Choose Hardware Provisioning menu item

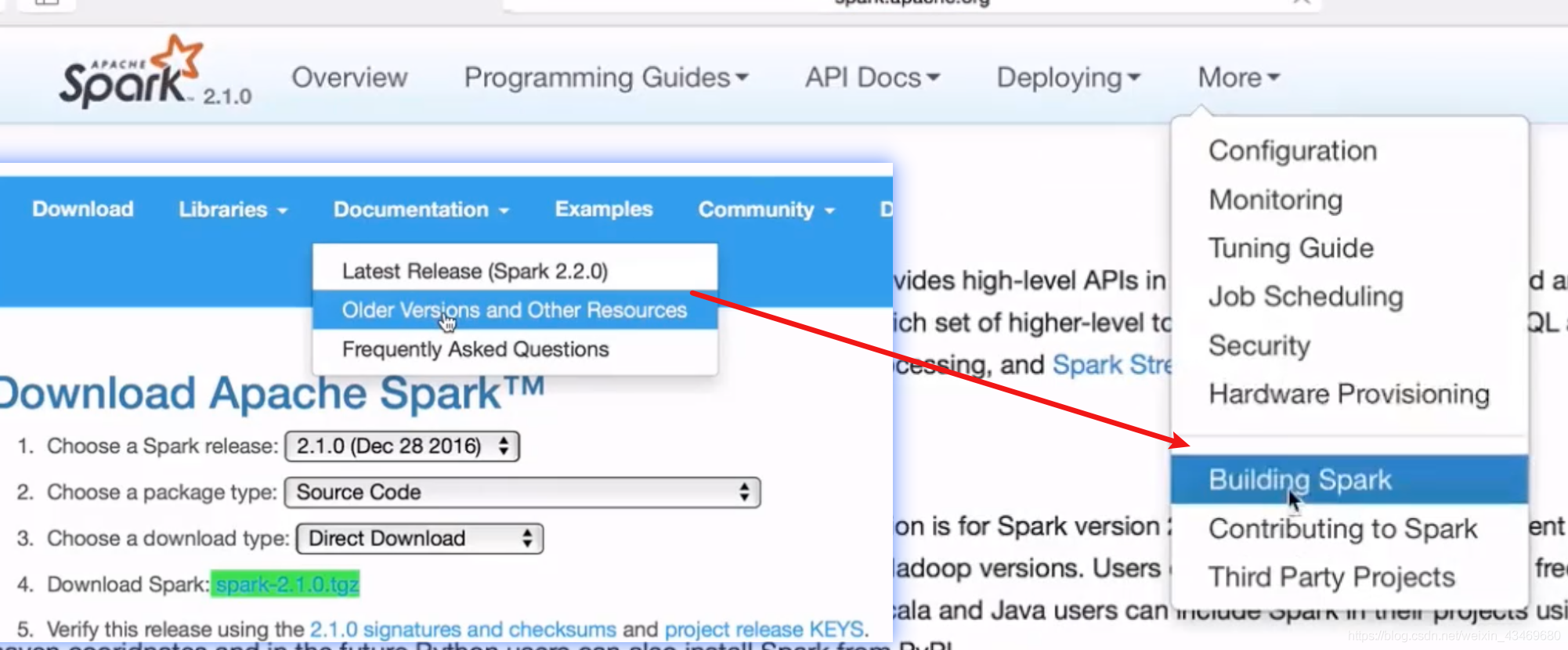click(1349, 394)
